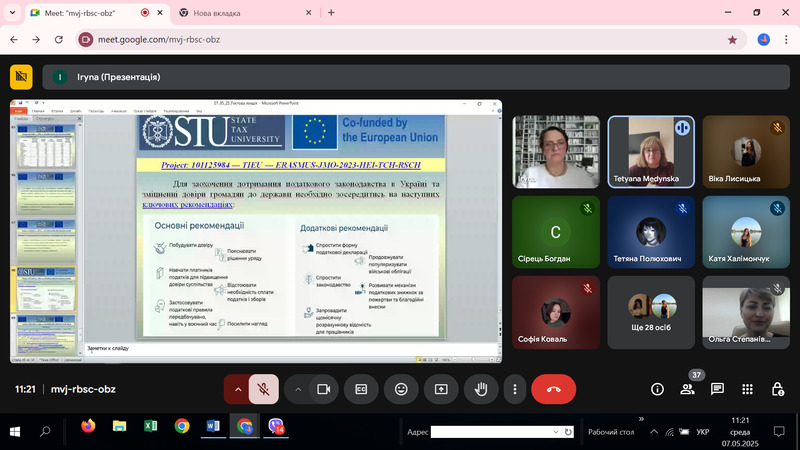Select Софія Коваль participant tile

(x=556, y=312)
